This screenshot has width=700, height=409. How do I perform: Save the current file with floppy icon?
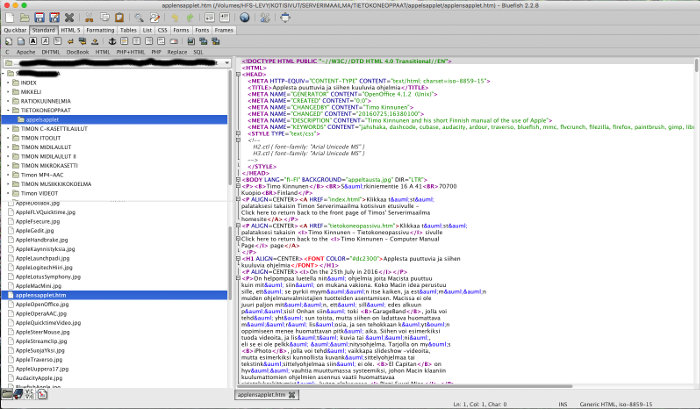39,18
